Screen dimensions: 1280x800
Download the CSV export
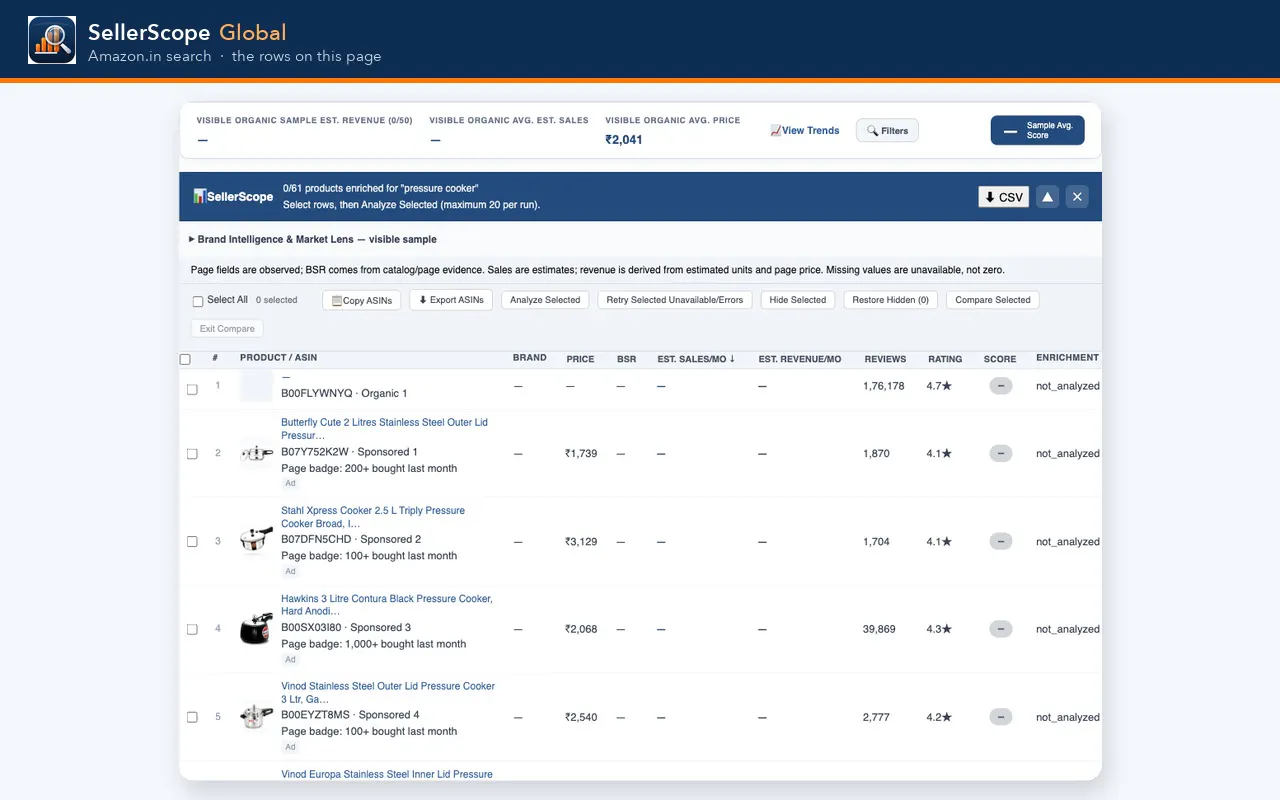pyautogui.click(x=1003, y=197)
